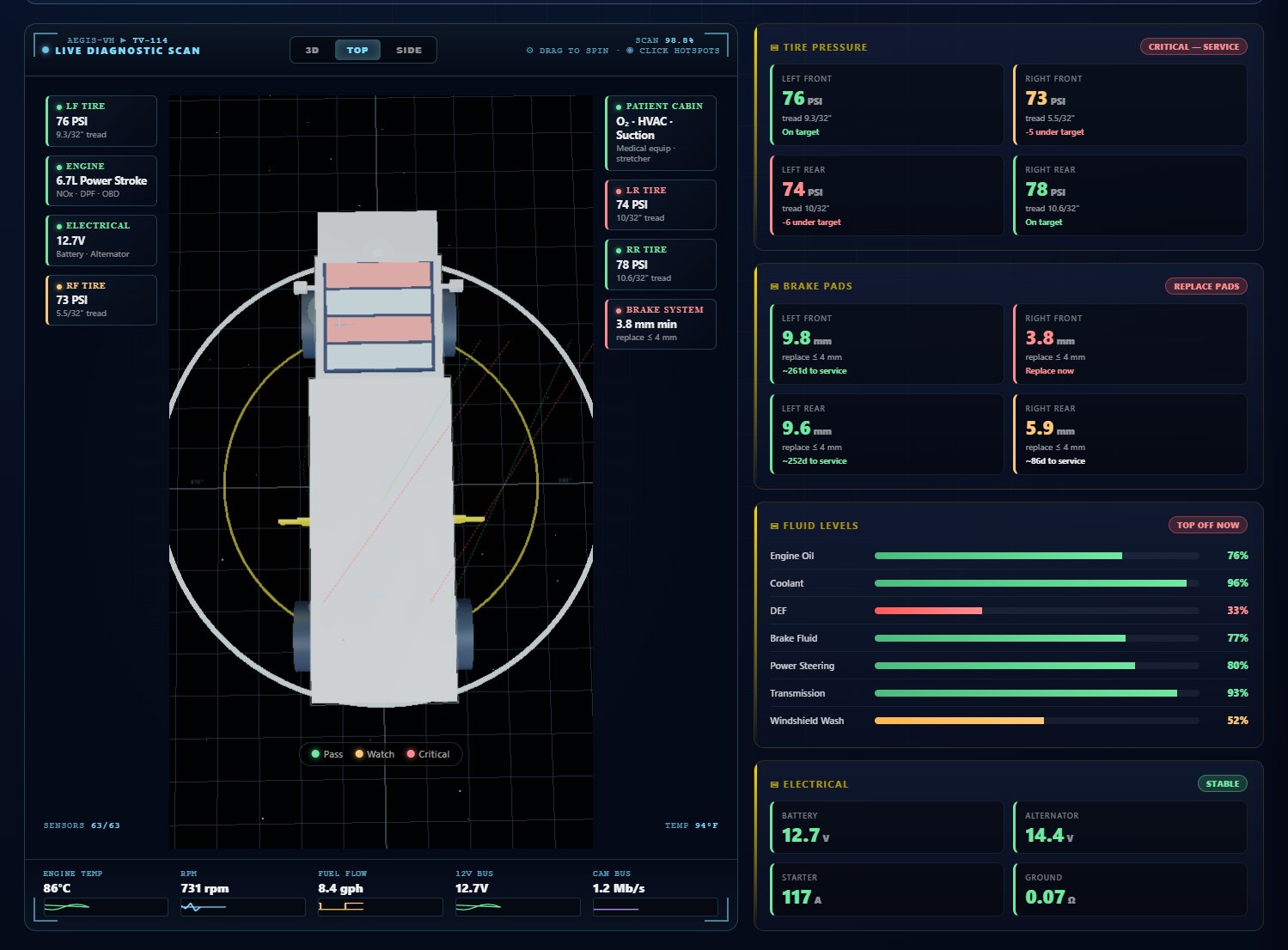Image resolution: width=1288 pixels, height=950 pixels.
Task: Click the Right Front brake pad tile
Action: click(1130, 344)
